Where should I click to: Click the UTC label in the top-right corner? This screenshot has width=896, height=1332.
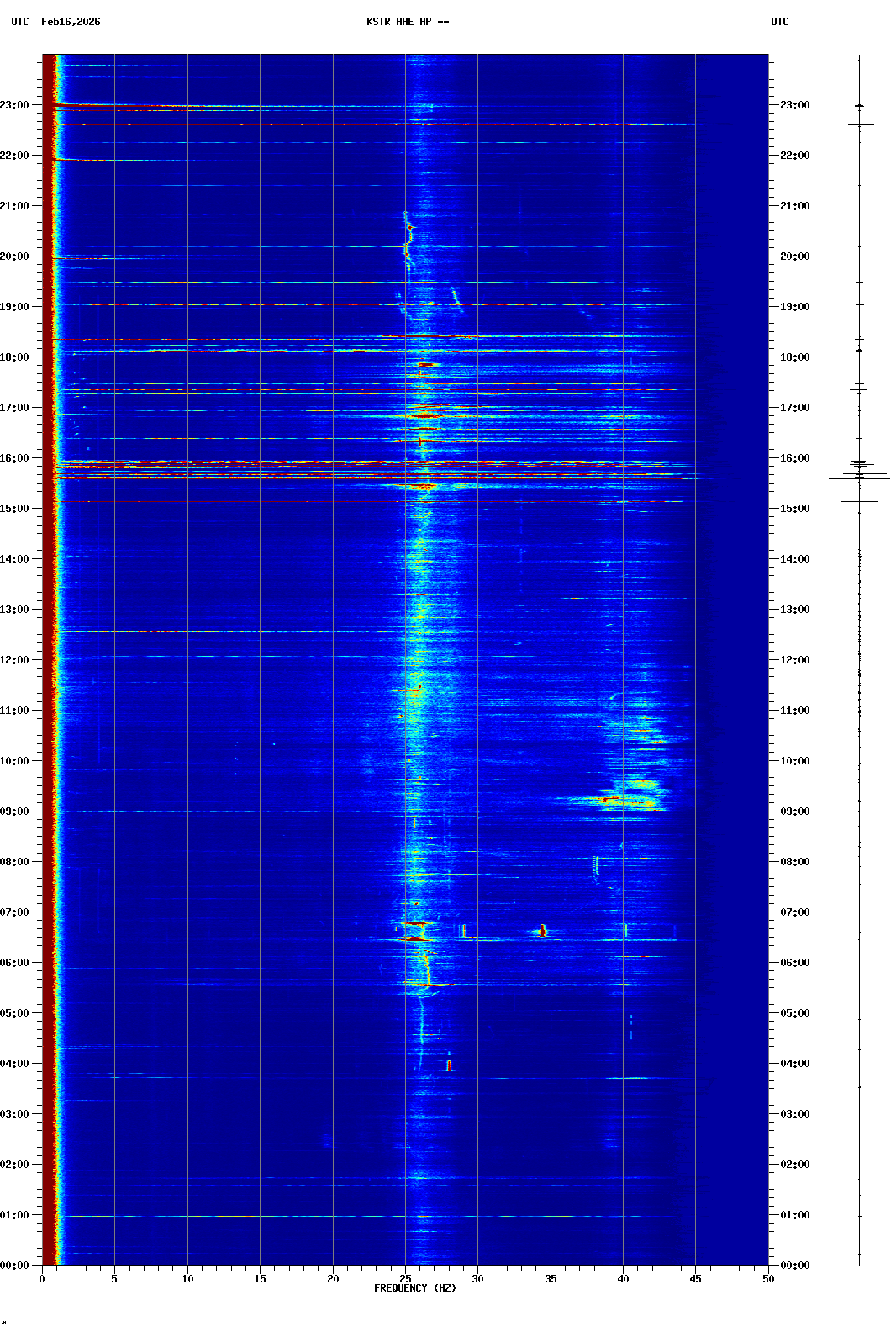779,22
